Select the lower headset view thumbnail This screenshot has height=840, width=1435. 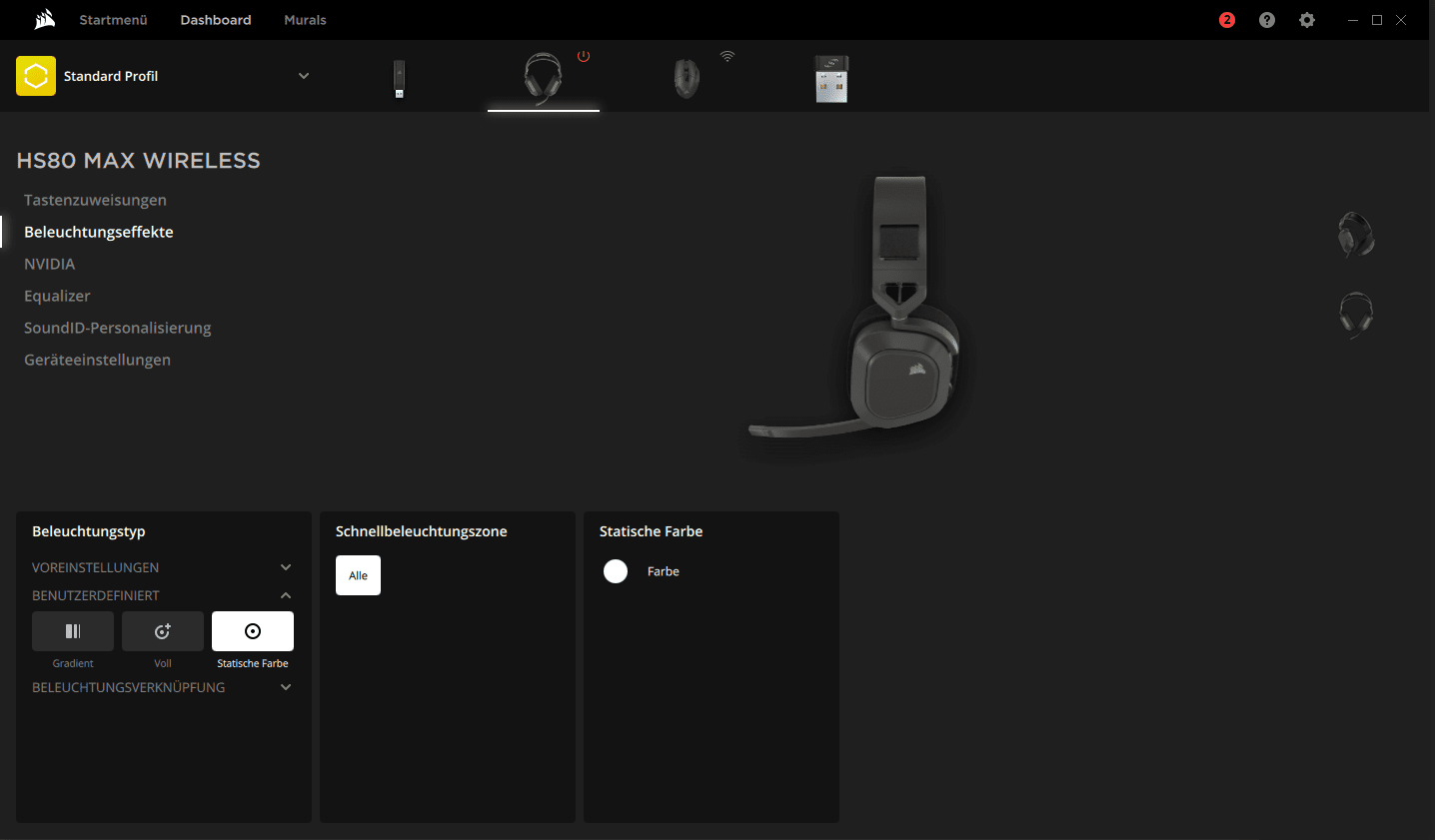pyautogui.click(x=1356, y=315)
